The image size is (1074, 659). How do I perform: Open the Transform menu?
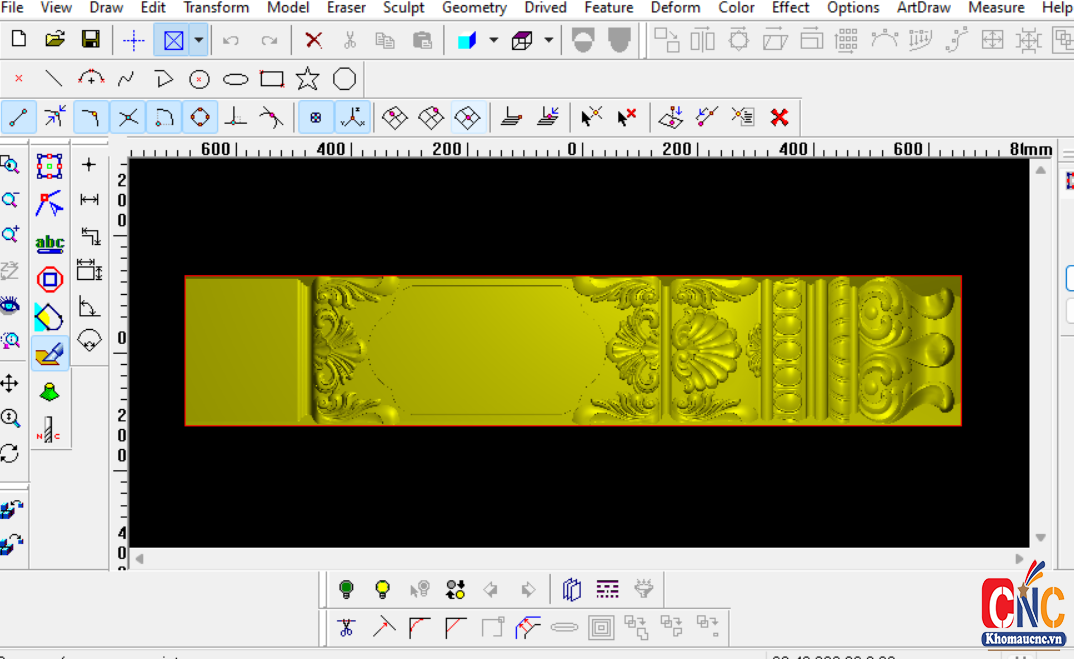tap(215, 8)
